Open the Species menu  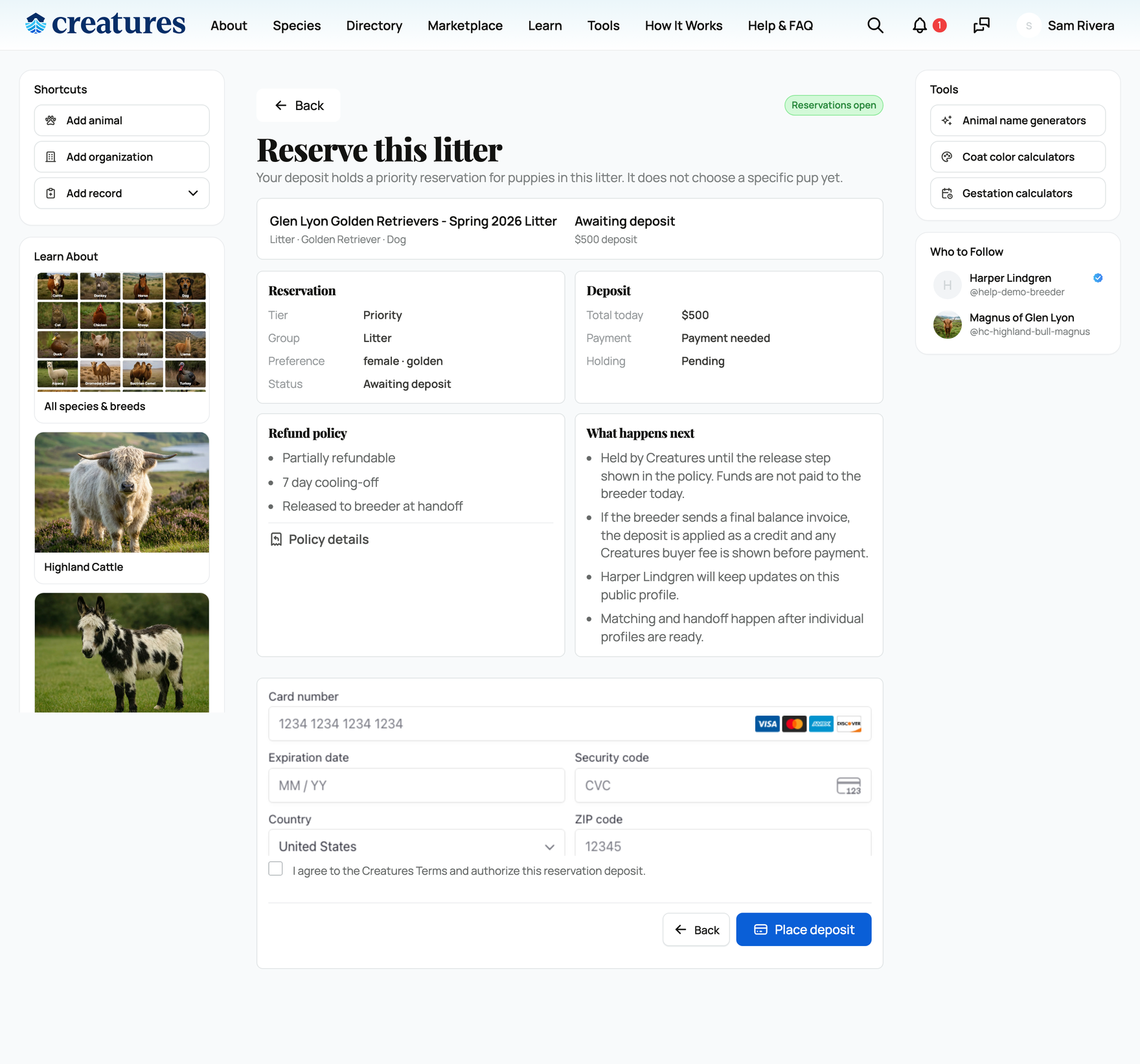point(297,25)
